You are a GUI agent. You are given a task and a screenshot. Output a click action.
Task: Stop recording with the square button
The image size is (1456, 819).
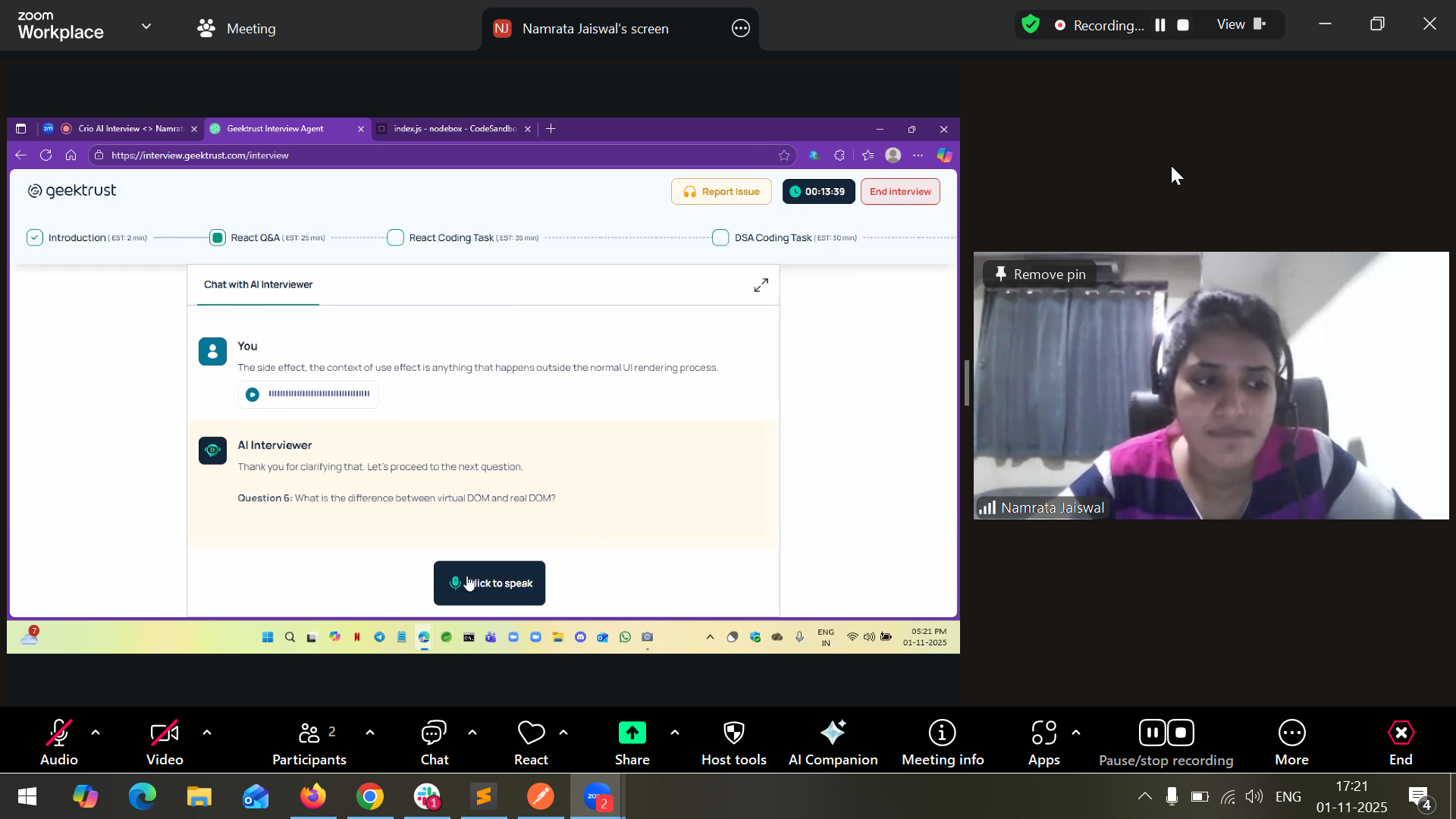tap(1183, 25)
